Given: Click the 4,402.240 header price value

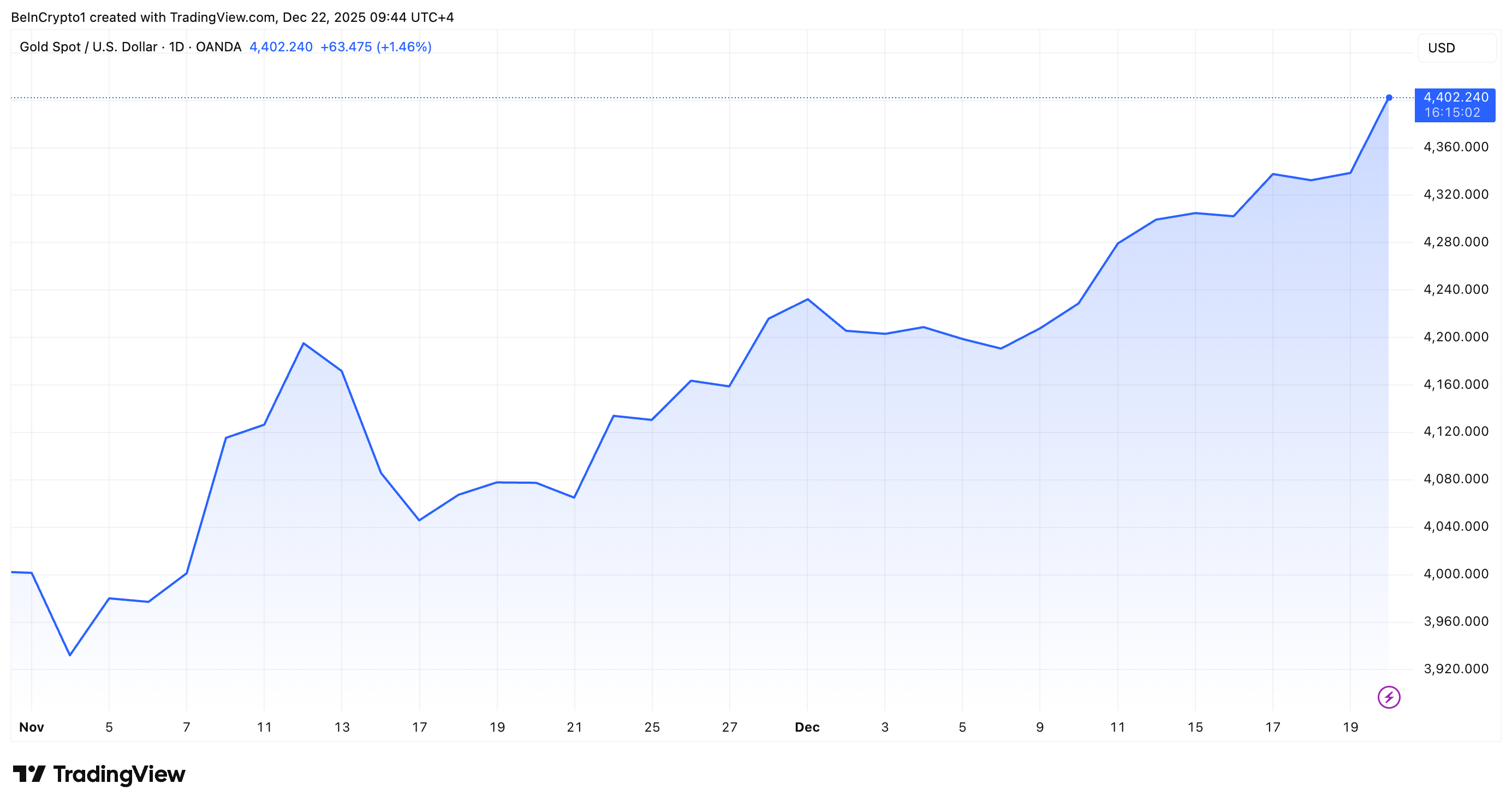Looking at the screenshot, I should (281, 47).
